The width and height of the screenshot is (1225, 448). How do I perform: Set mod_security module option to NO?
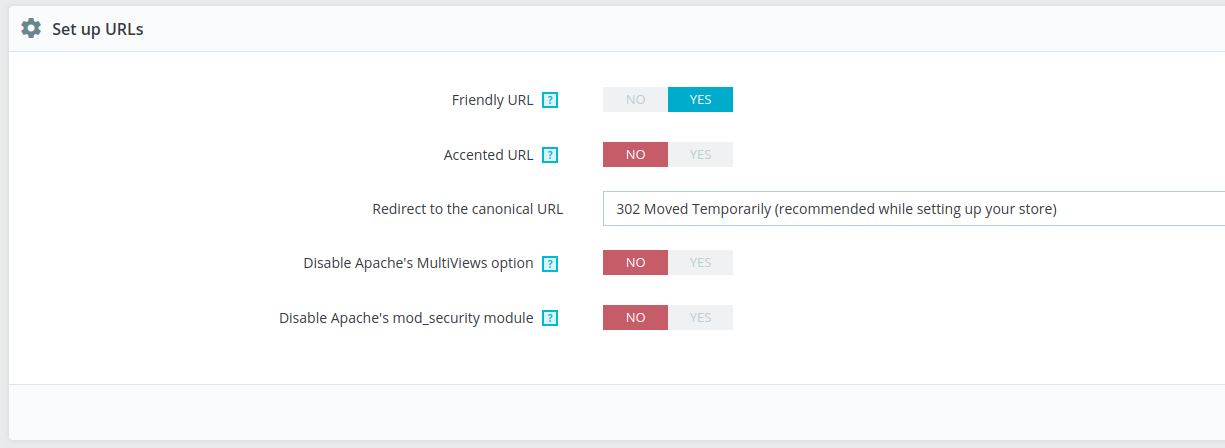coord(635,318)
